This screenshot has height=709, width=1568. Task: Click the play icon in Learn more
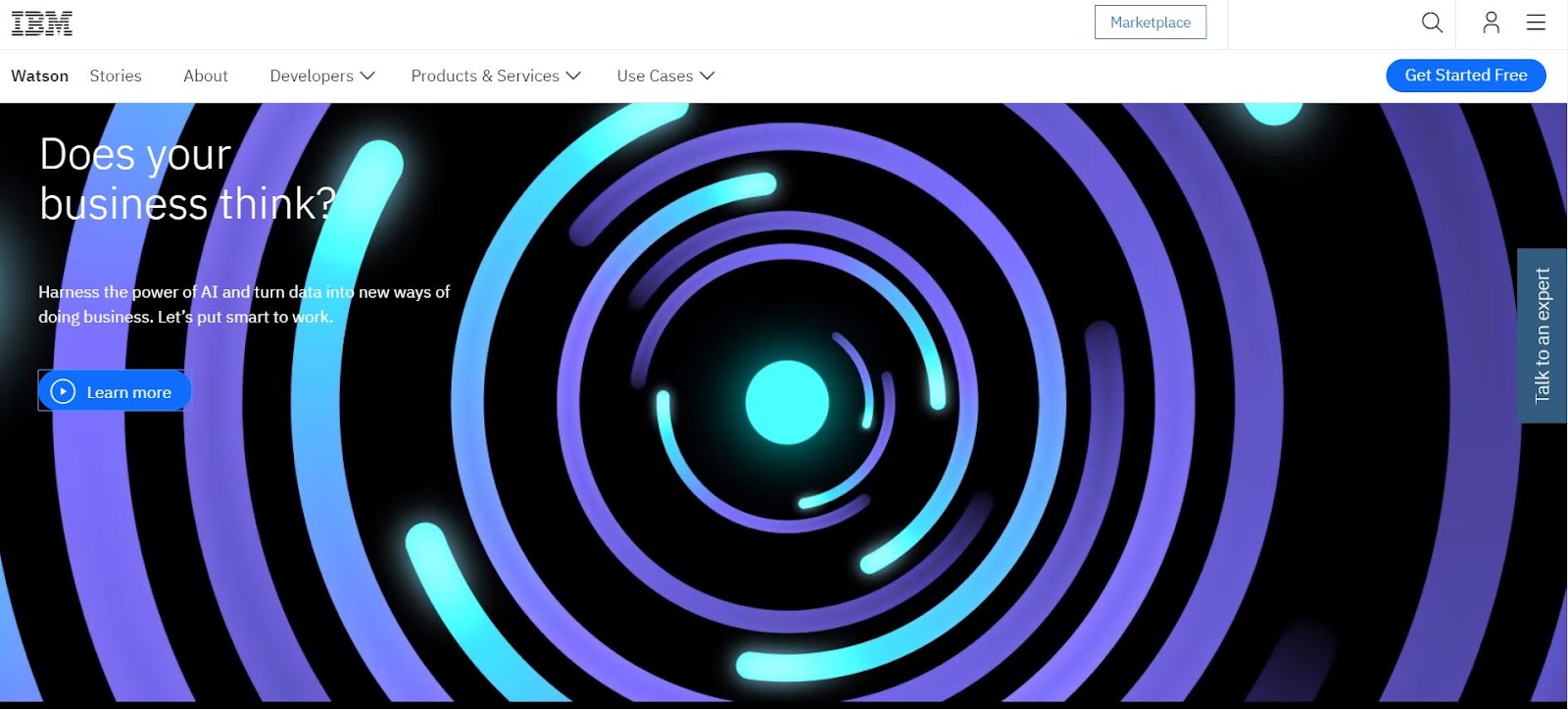coord(63,391)
